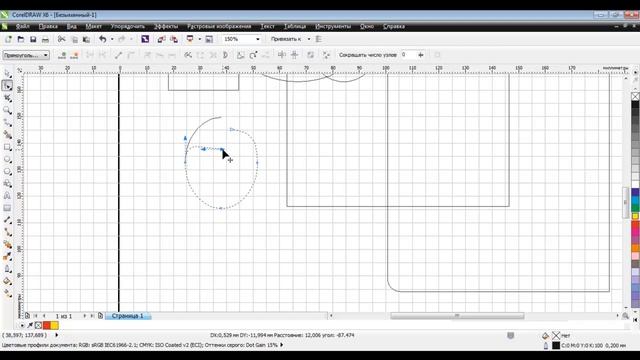Toggle elastic mode button
The height and width of the screenshot is (360, 640).
pos(311,55)
